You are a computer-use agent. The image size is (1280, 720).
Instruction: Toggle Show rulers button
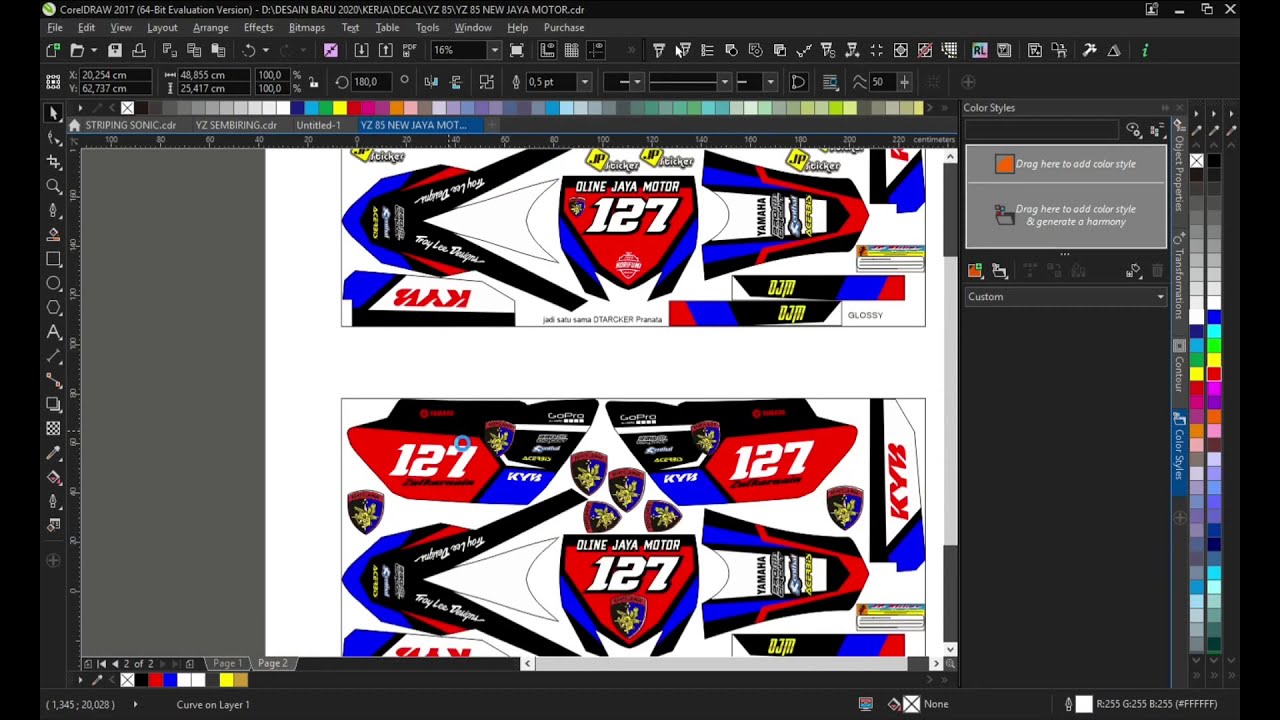click(x=547, y=50)
